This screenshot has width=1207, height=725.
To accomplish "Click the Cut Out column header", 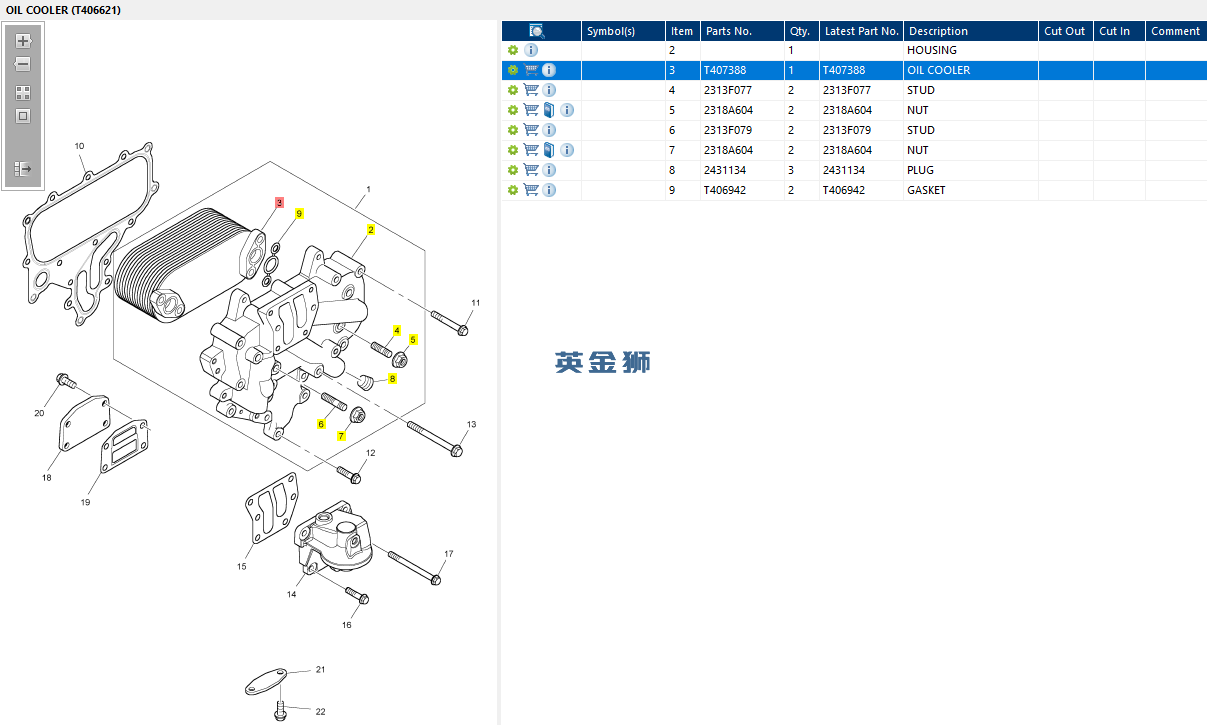I will tap(1066, 31).
